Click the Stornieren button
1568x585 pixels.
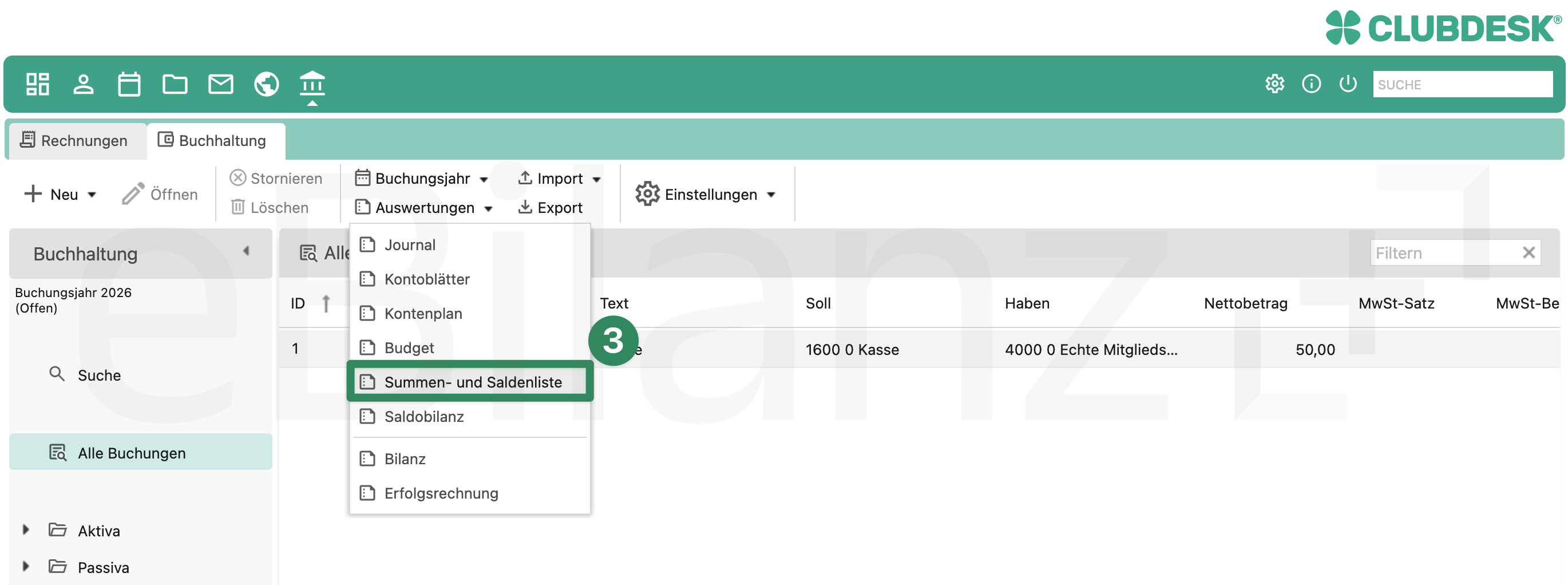[276, 179]
